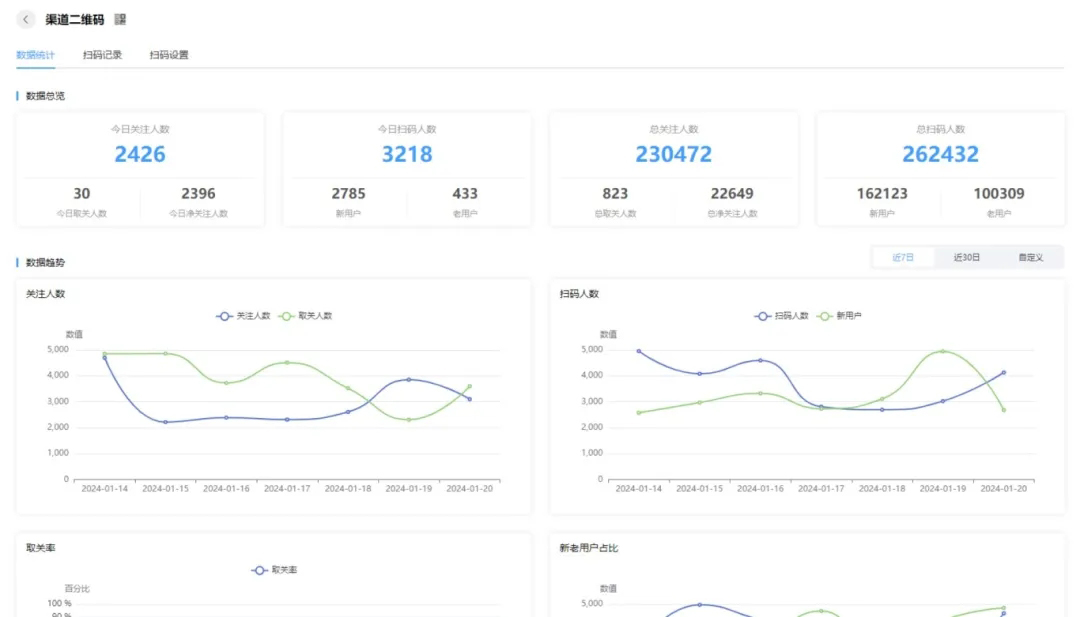The image size is (1080, 617).
Task: Click the total new-user count 162123
Action: coord(882,194)
